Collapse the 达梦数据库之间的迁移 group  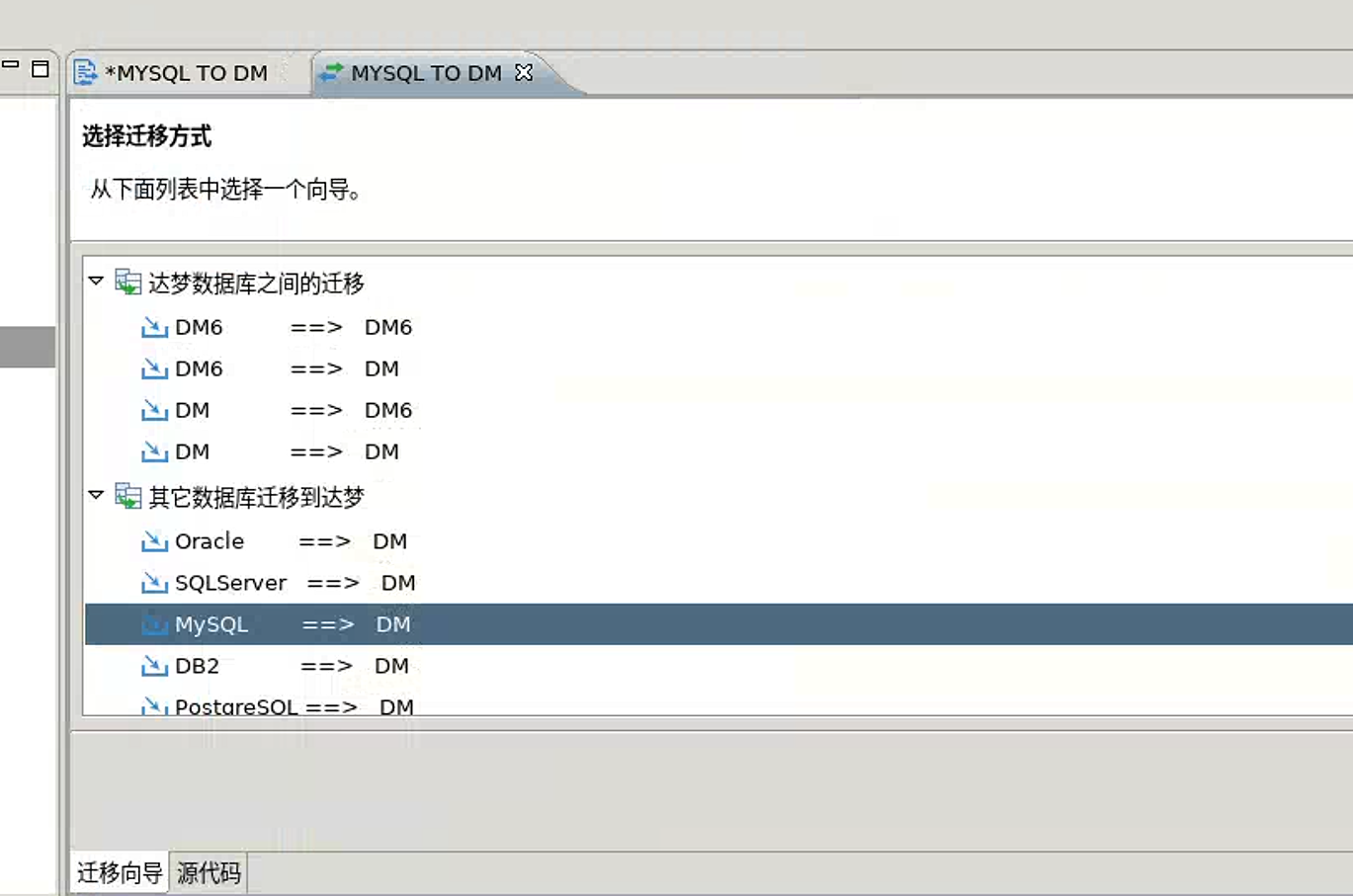coord(96,282)
